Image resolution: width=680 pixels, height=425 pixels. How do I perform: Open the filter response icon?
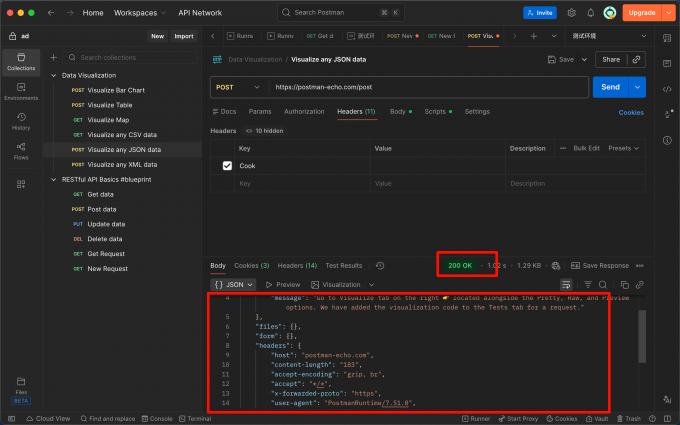588,284
